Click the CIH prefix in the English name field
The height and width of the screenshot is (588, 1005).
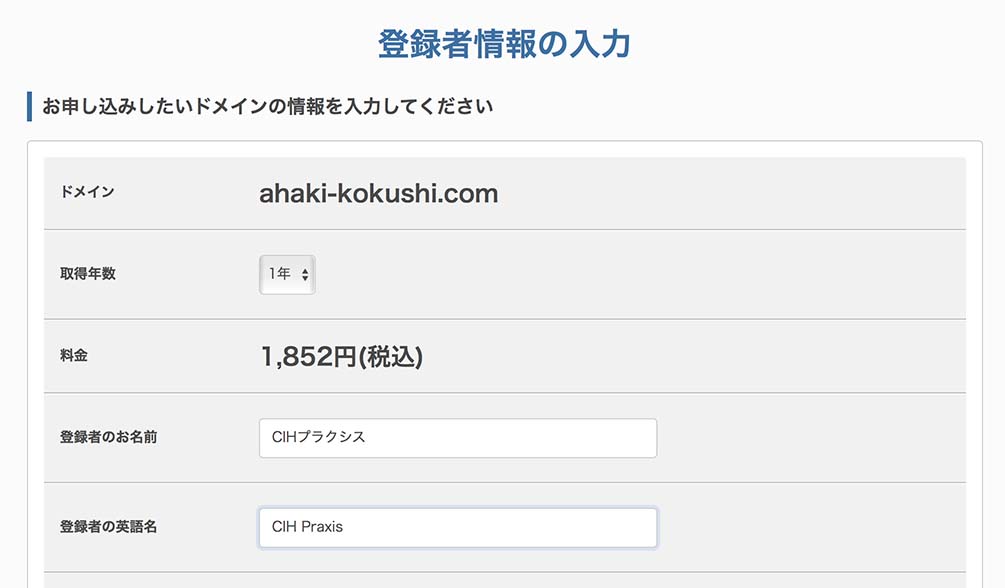284,527
